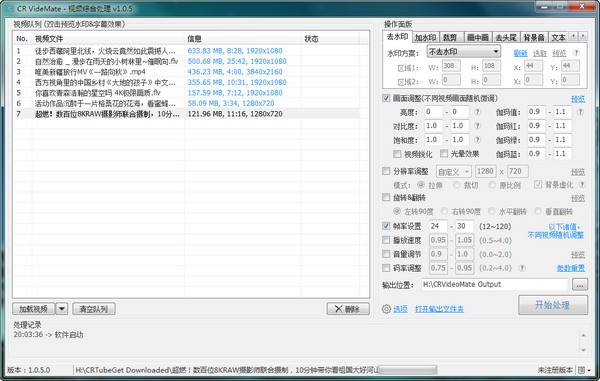The image size is (600, 381).
Task: Click the 刷新 link in watermark row
Action: (x=520, y=53)
